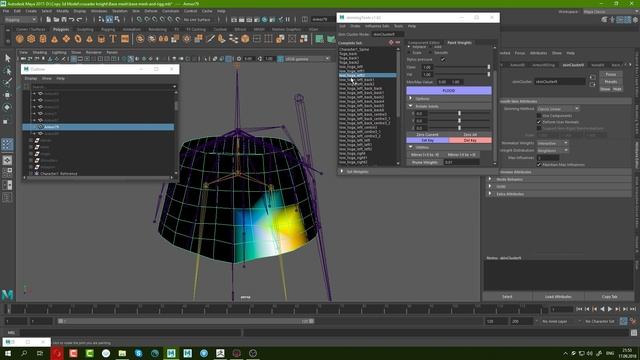Open the Deform menu
The image size is (640, 360).
coord(151,11)
